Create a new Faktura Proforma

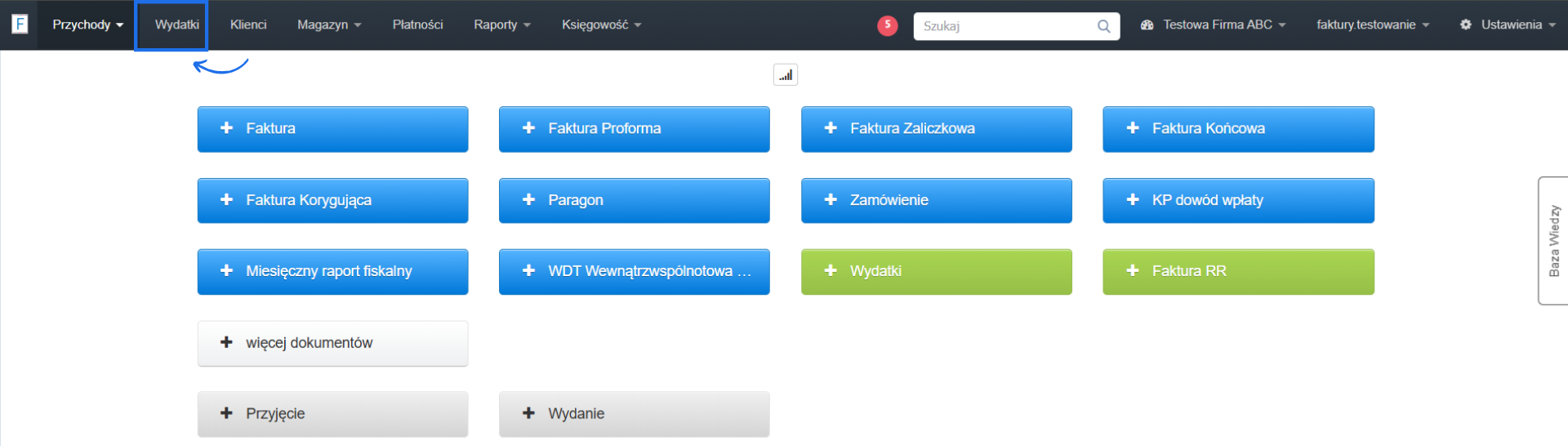pyautogui.click(x=634, y=129)
